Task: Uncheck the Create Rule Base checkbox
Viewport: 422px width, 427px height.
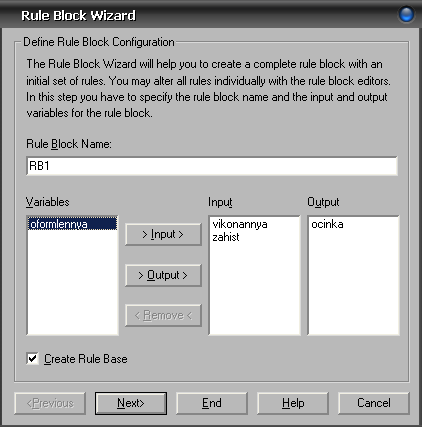Action: 32,359
